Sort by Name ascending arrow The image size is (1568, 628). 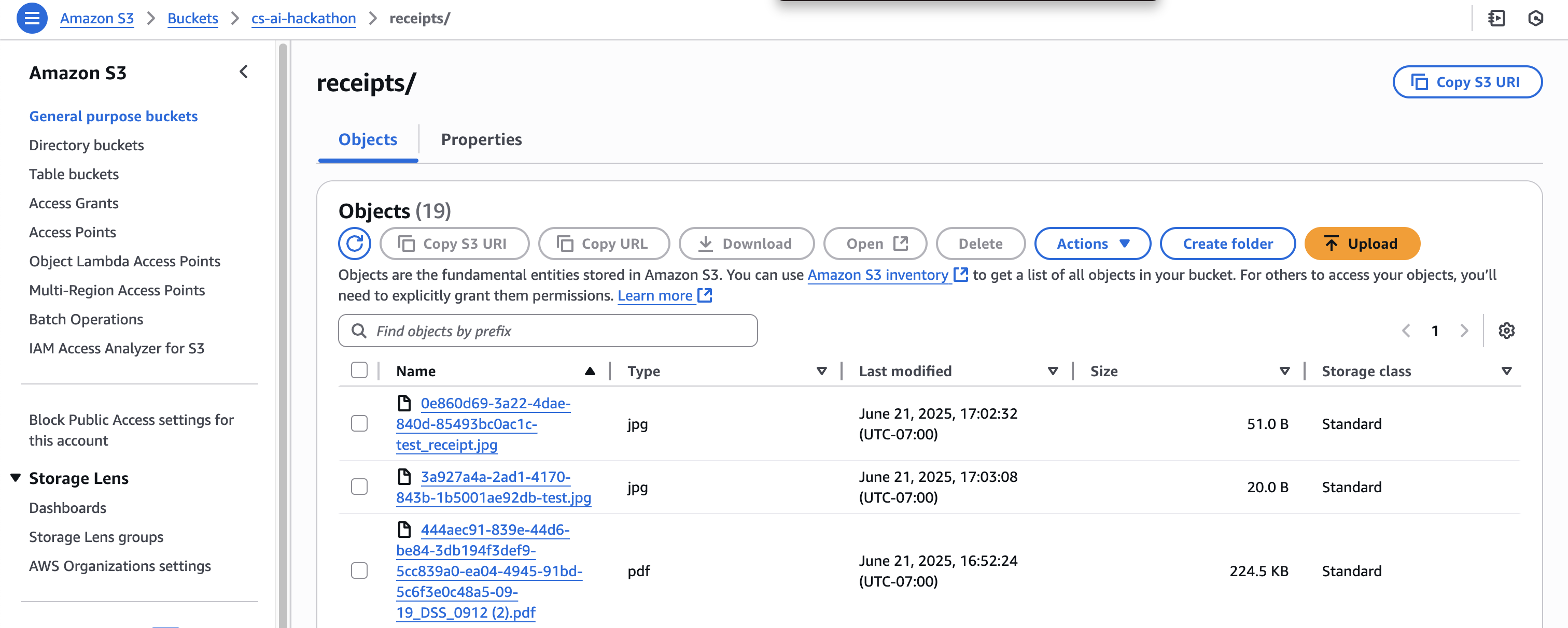(589, 371)
